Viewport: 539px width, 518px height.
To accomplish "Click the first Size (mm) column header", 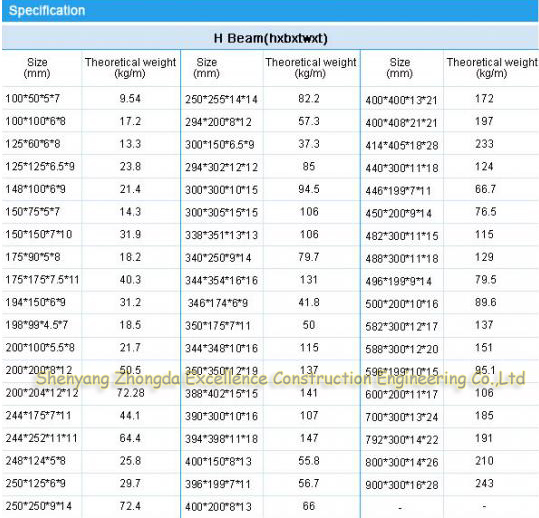I will tap(37, 68).
